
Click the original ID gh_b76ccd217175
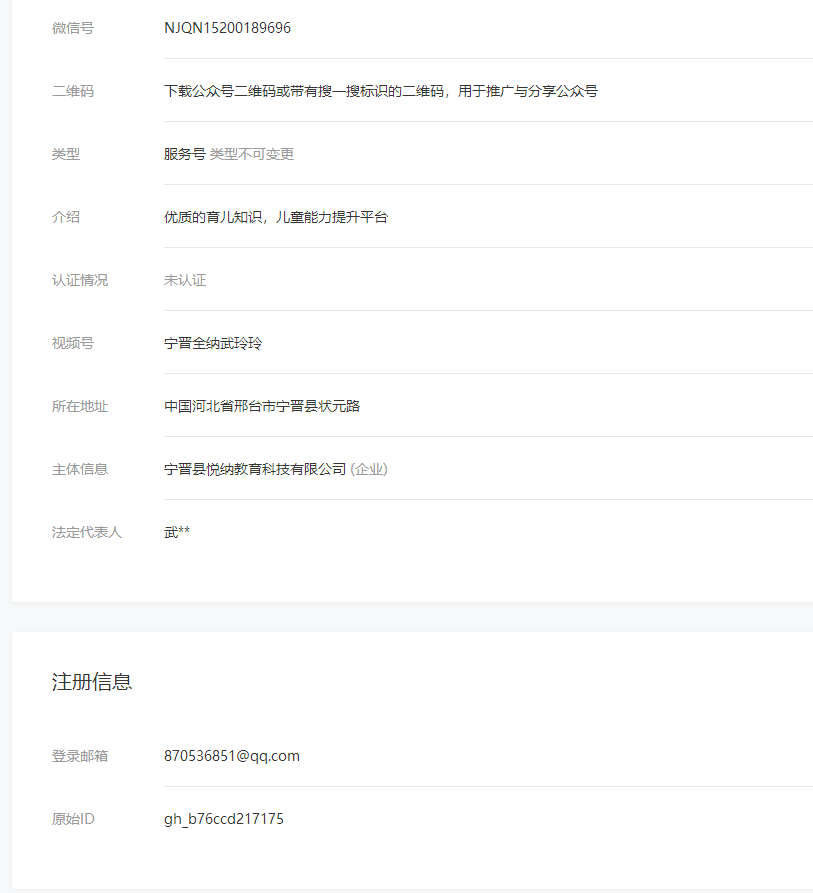click(x=224, y=819)
